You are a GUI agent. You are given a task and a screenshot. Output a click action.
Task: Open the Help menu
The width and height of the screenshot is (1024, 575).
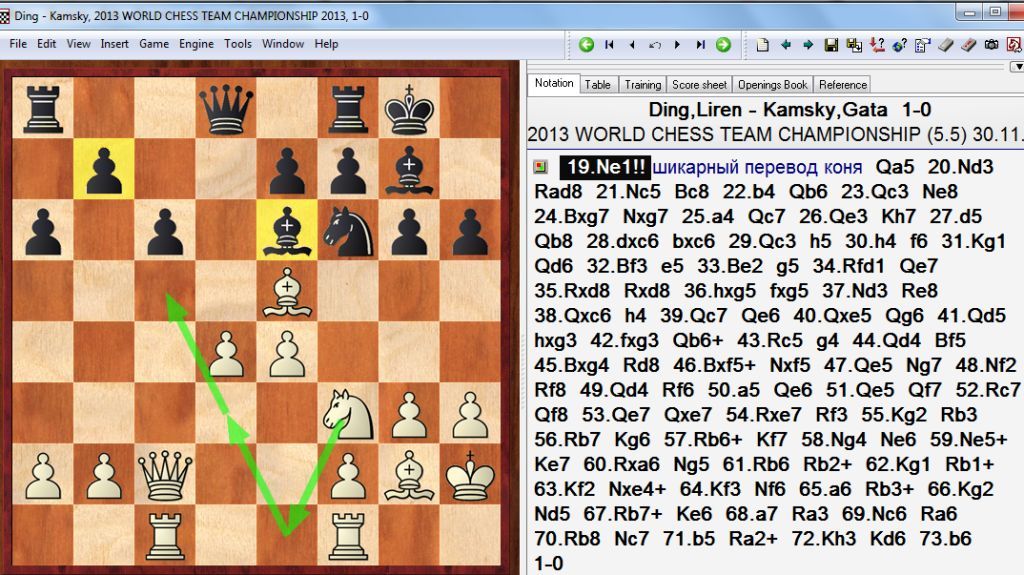[x=326, y=44]
